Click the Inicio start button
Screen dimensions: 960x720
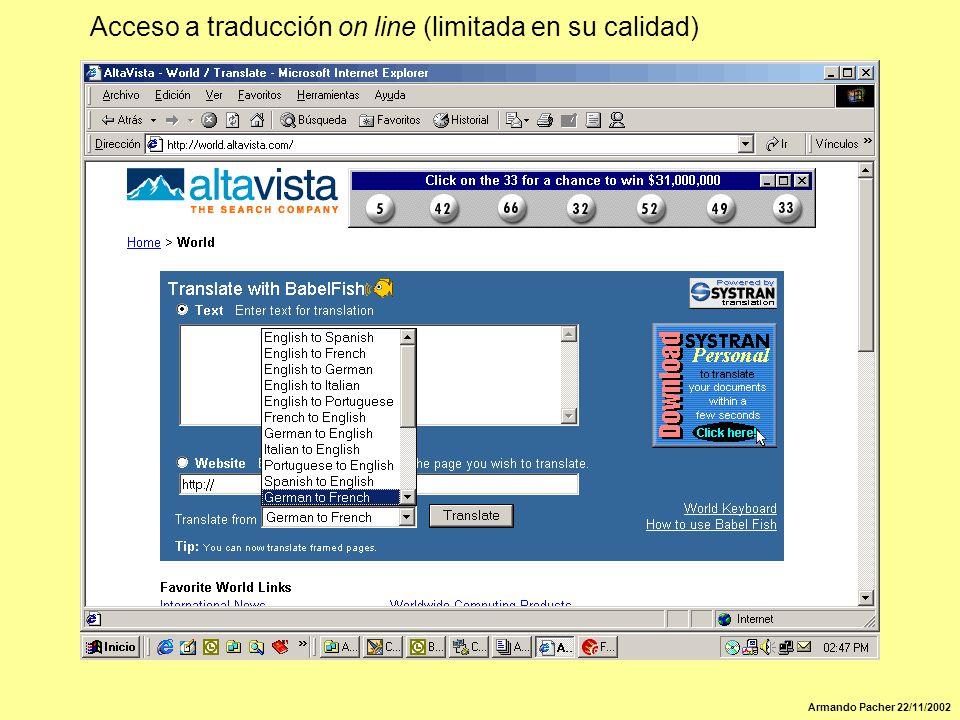tap(111, 647)
